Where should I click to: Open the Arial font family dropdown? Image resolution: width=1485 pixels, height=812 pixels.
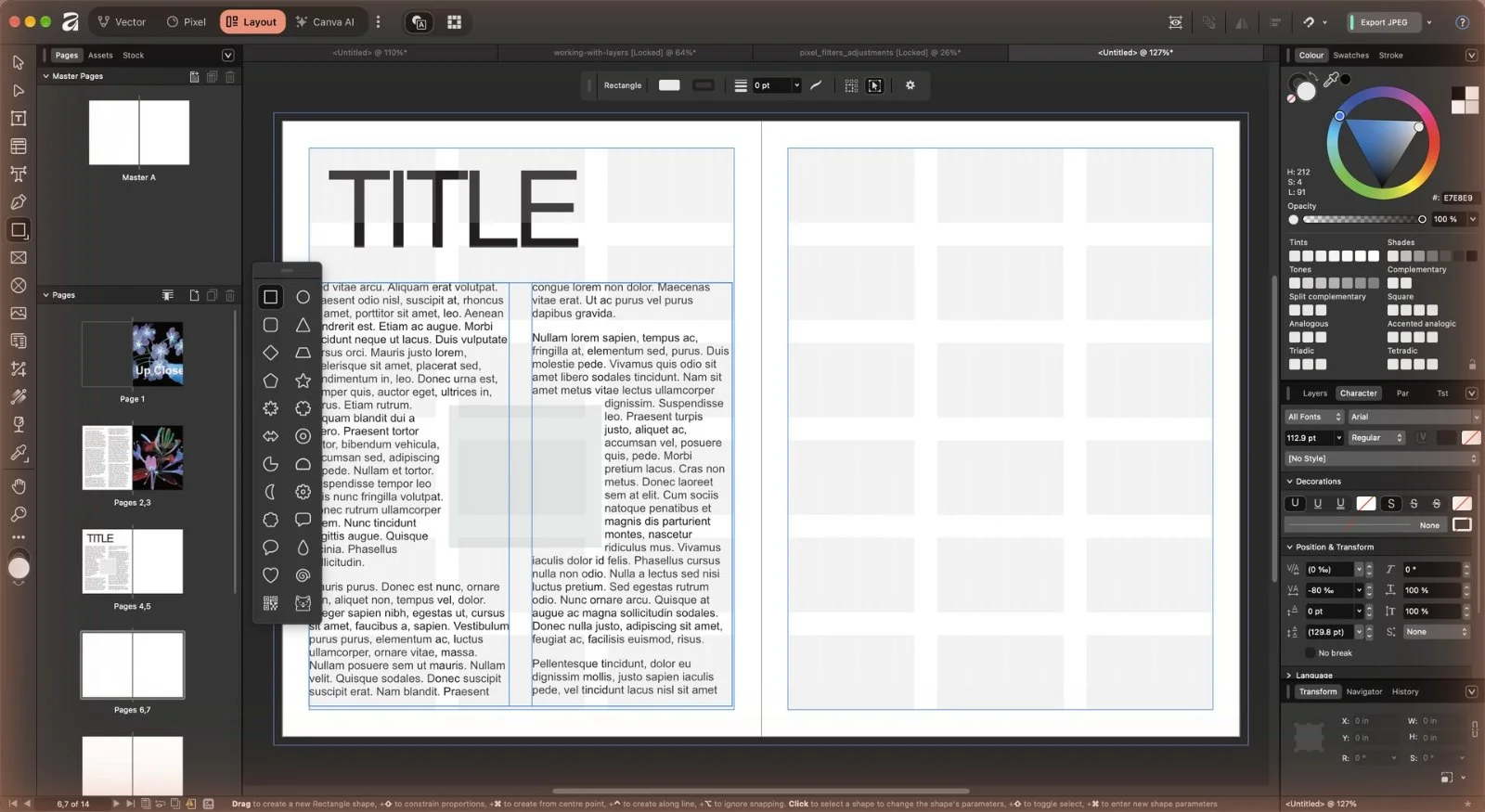pyautogui.click(x=1414, y=417)
